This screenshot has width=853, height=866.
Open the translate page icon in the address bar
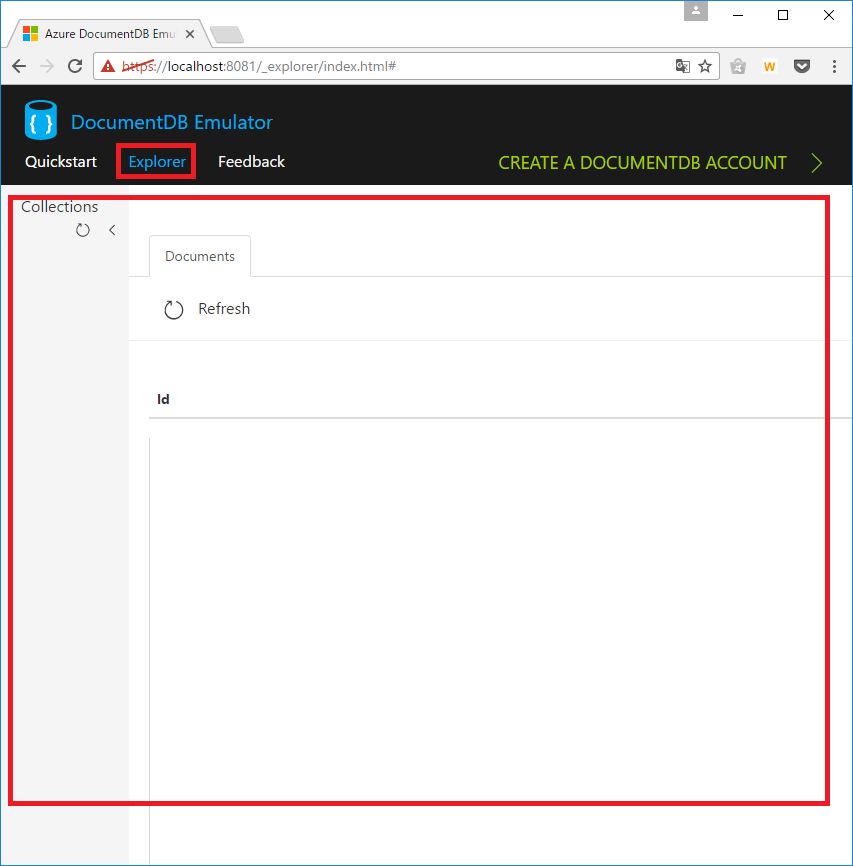[683, 66]
